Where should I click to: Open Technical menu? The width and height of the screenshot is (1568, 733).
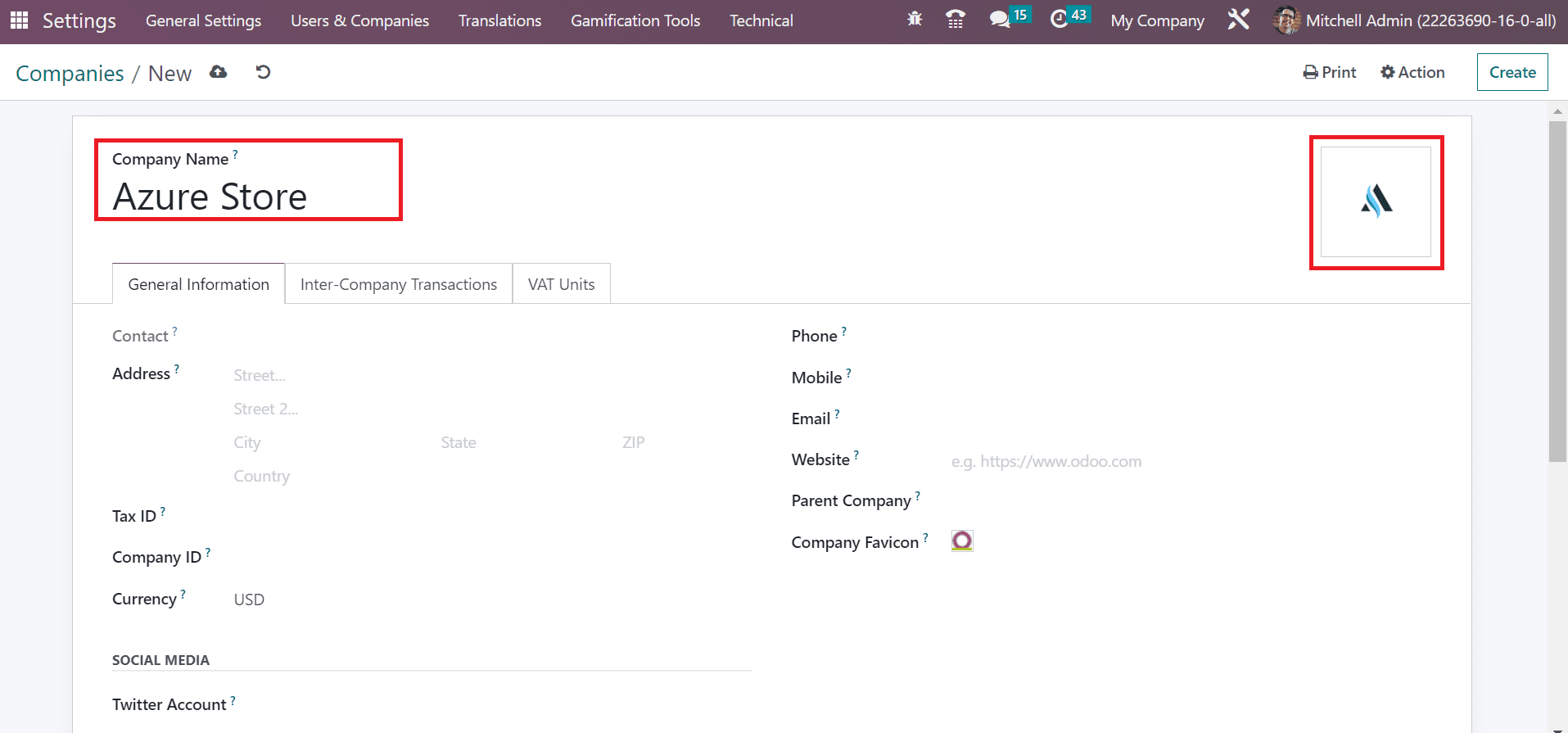pyautogui.click(x=761, y=20)
